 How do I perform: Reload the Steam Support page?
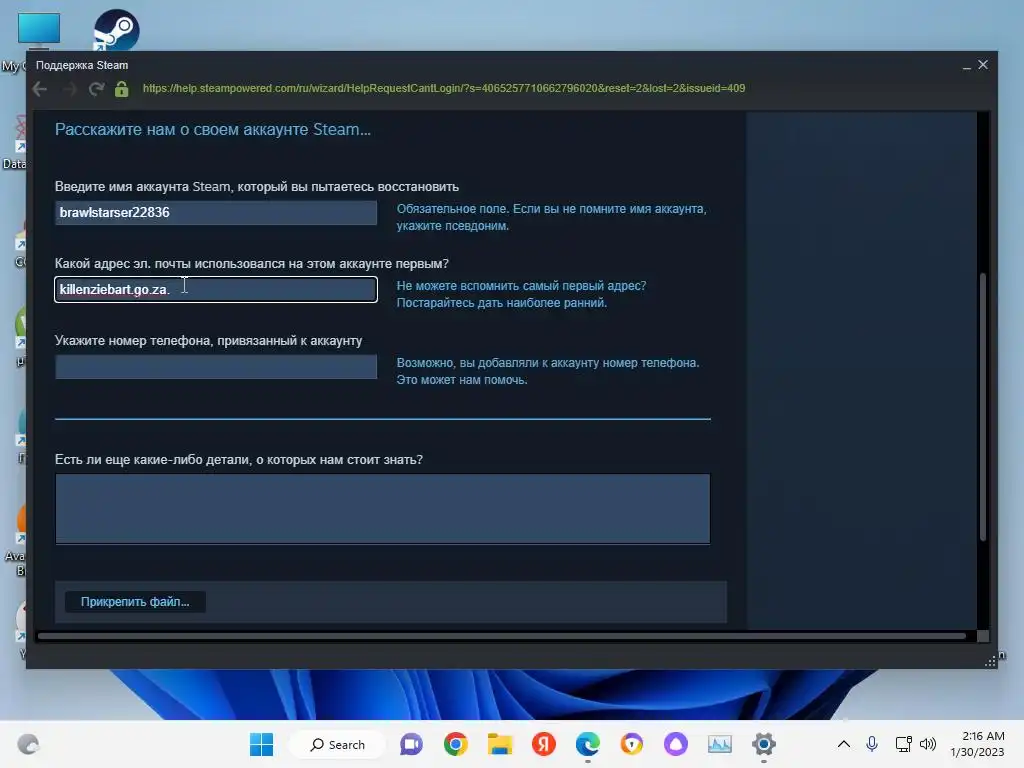97,89
